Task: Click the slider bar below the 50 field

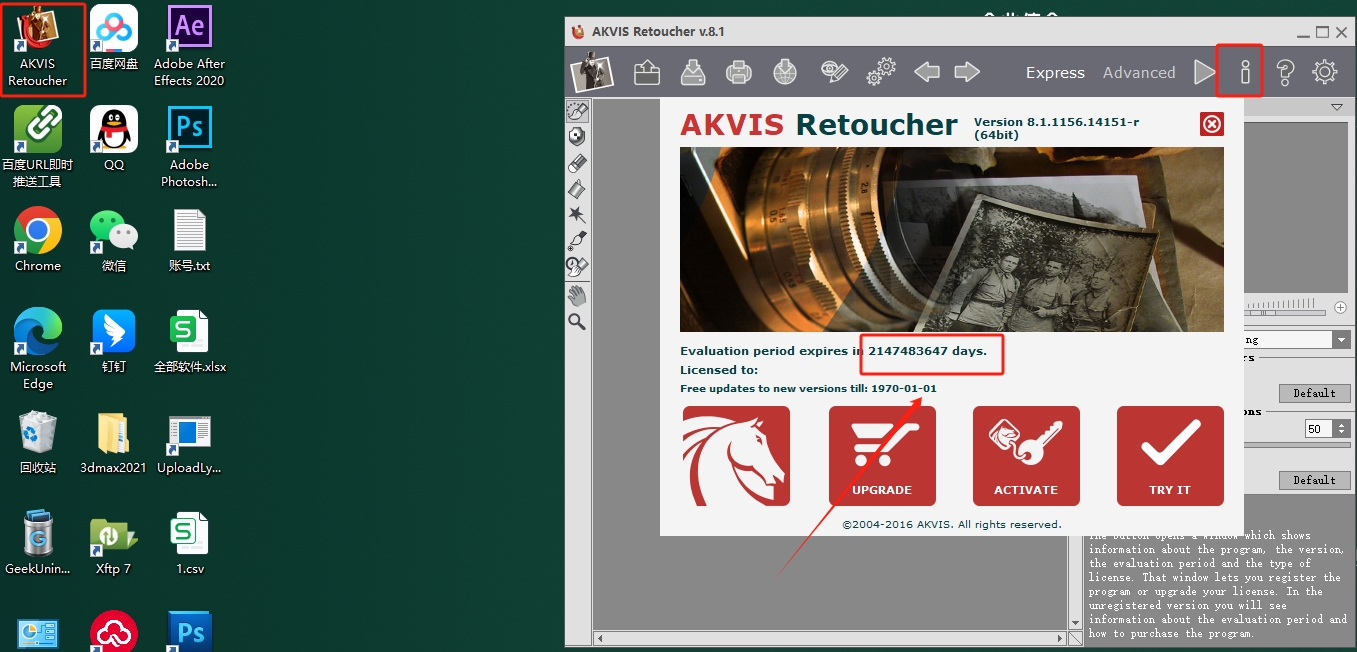Action: pos(1297,446)
